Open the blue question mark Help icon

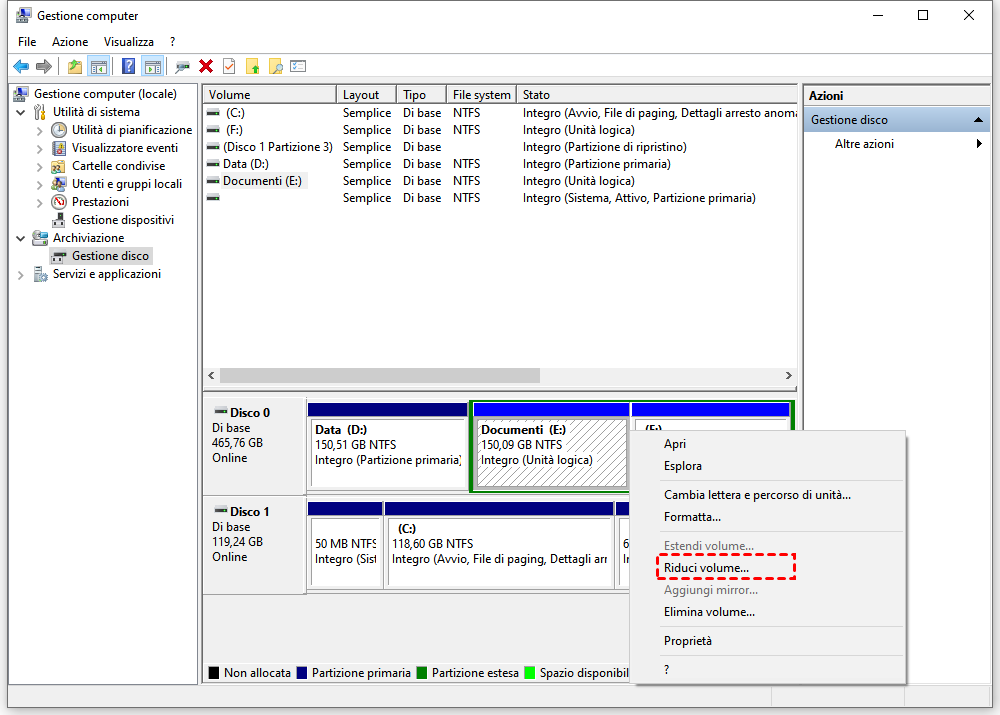tap(129, 66)
